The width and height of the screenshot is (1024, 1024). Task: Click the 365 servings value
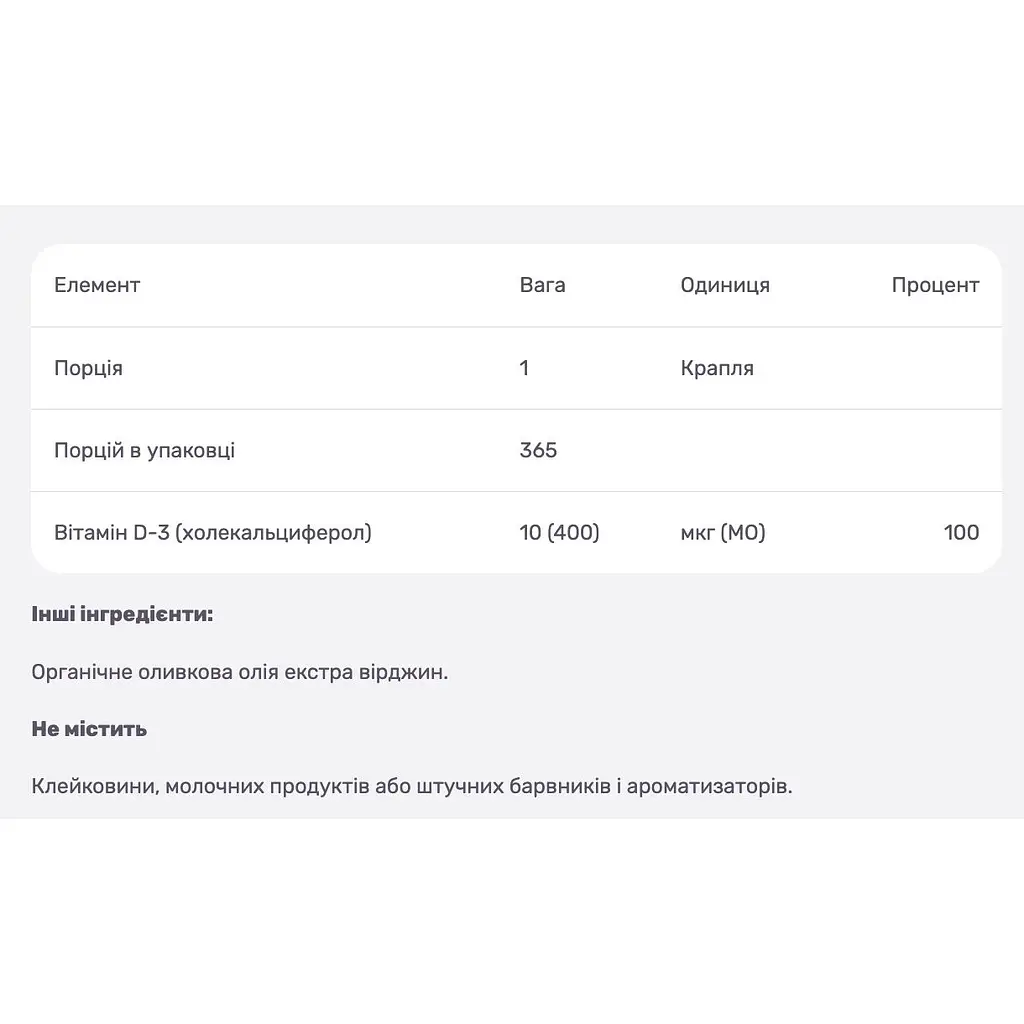click(x=538, y=451)
